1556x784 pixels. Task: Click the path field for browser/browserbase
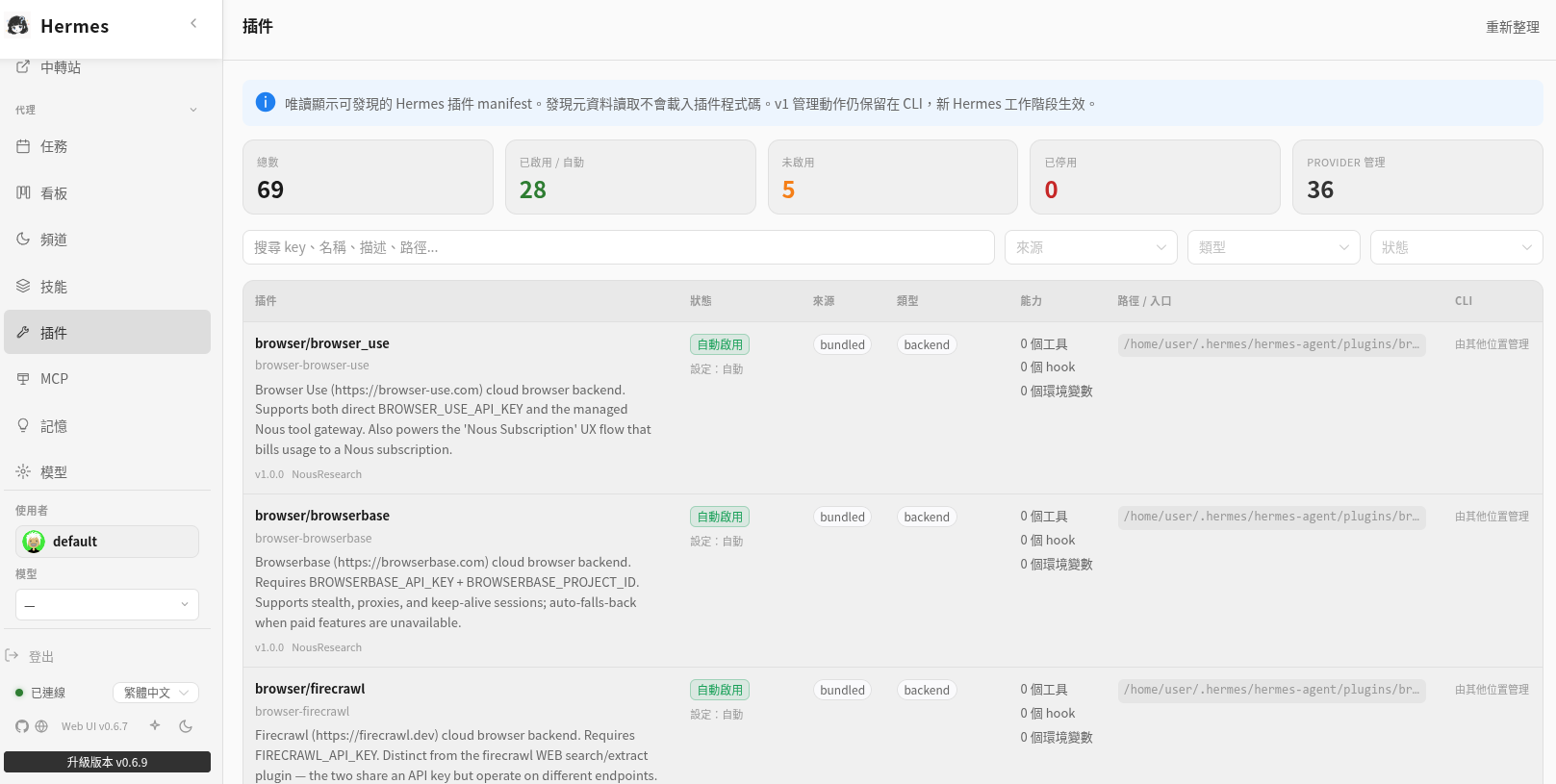(1272, 517)
